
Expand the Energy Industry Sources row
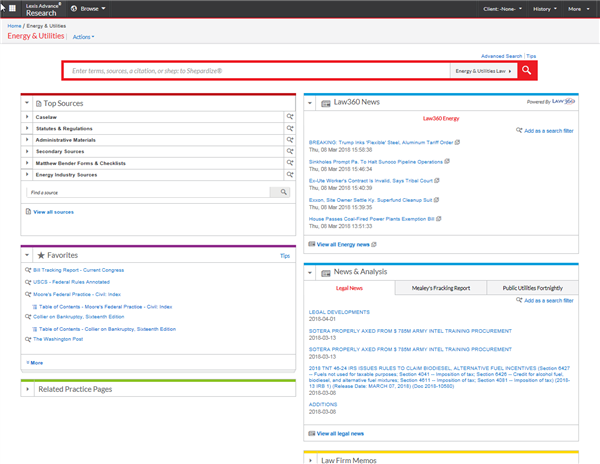[27, 174]
